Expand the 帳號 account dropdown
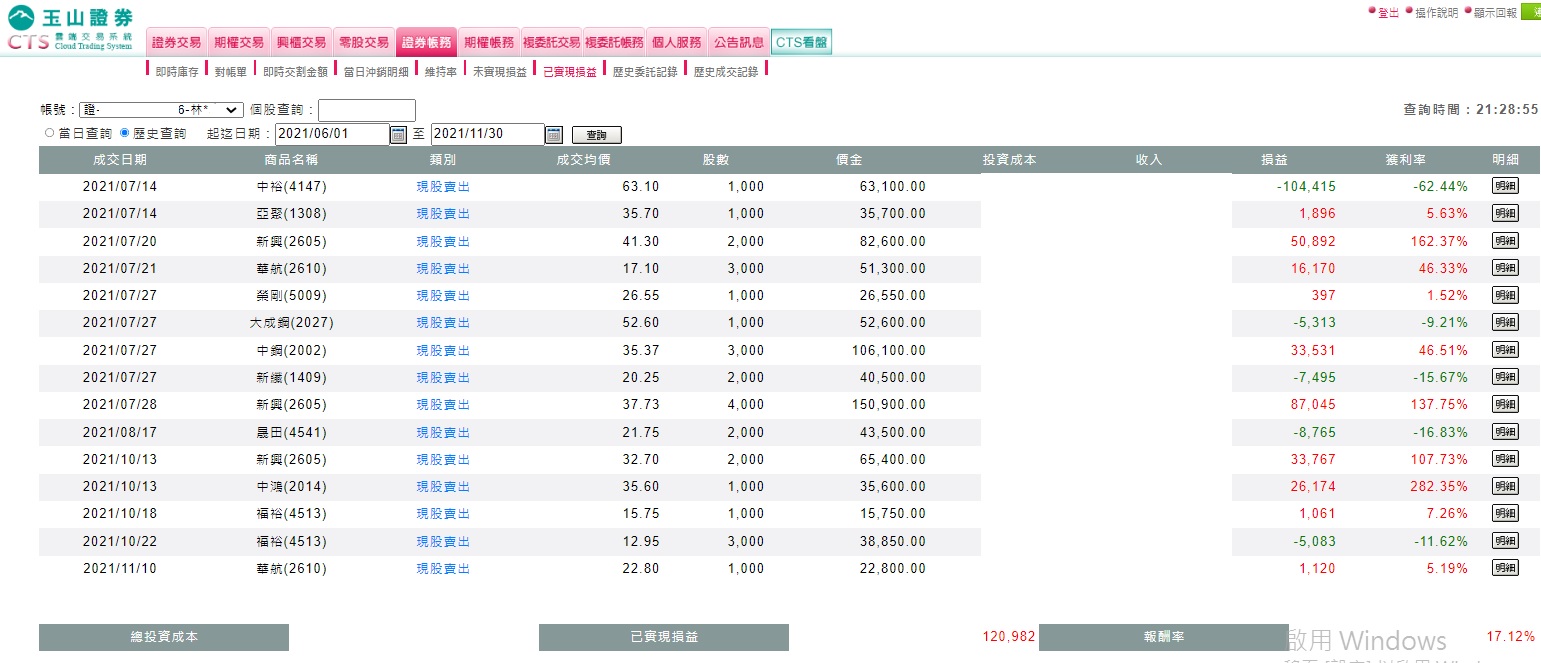 coord(162,110)
